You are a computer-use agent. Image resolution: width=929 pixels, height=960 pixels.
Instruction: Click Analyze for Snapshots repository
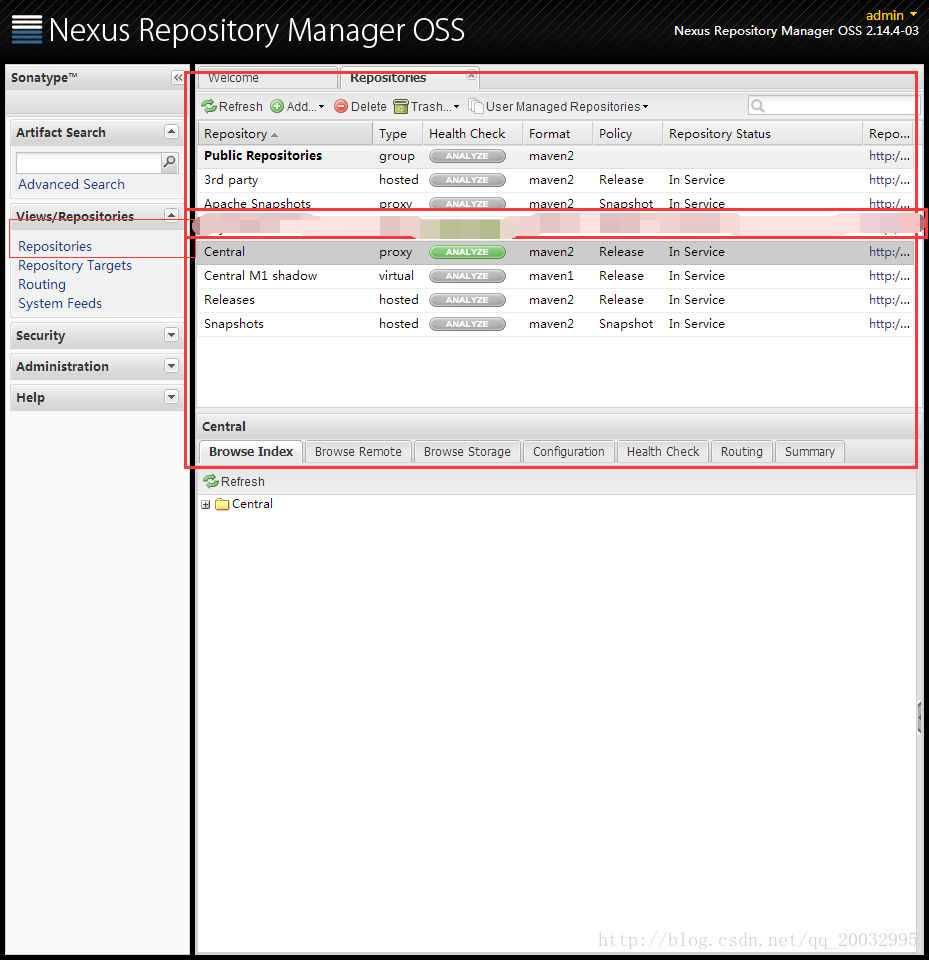[x=467, y=324]
